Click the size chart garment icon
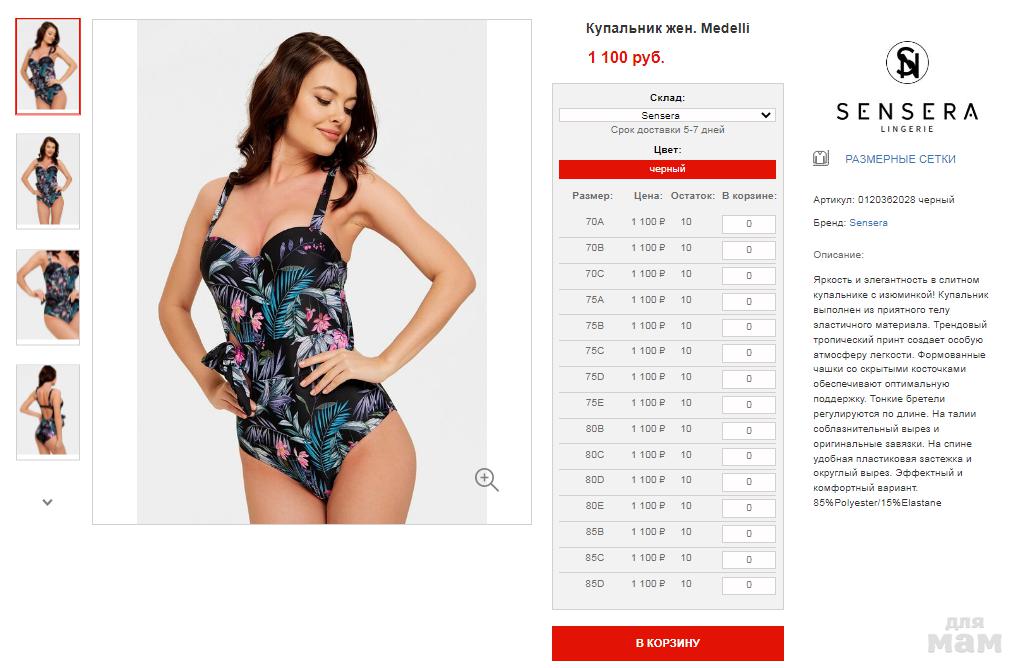This screenshot has width=1018, height=668. (x=821, y=158)
